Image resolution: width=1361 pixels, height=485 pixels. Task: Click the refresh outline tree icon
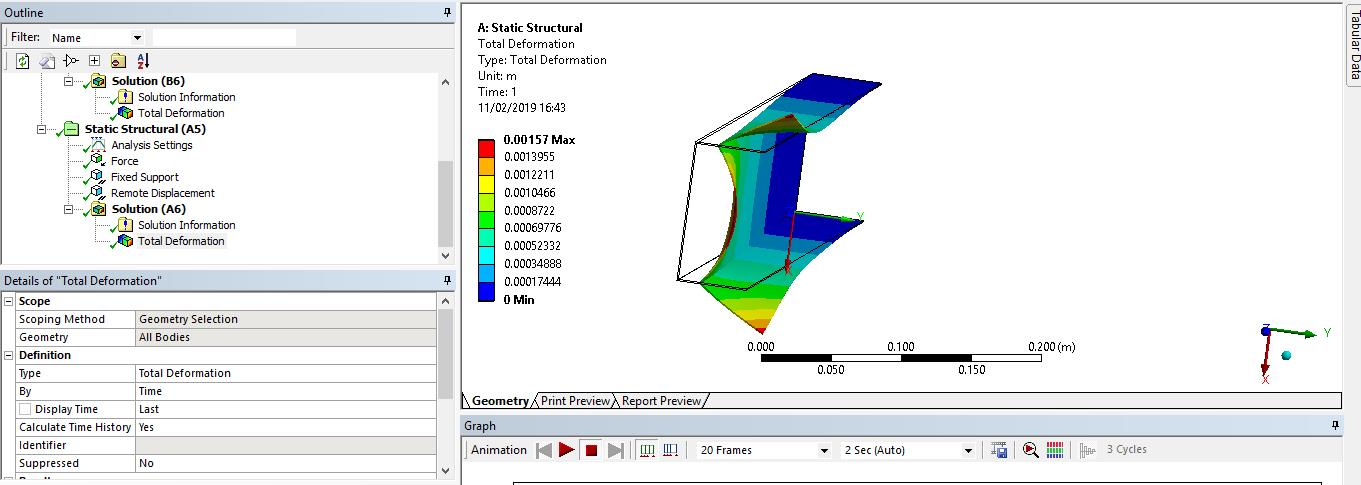pos(22,61)
